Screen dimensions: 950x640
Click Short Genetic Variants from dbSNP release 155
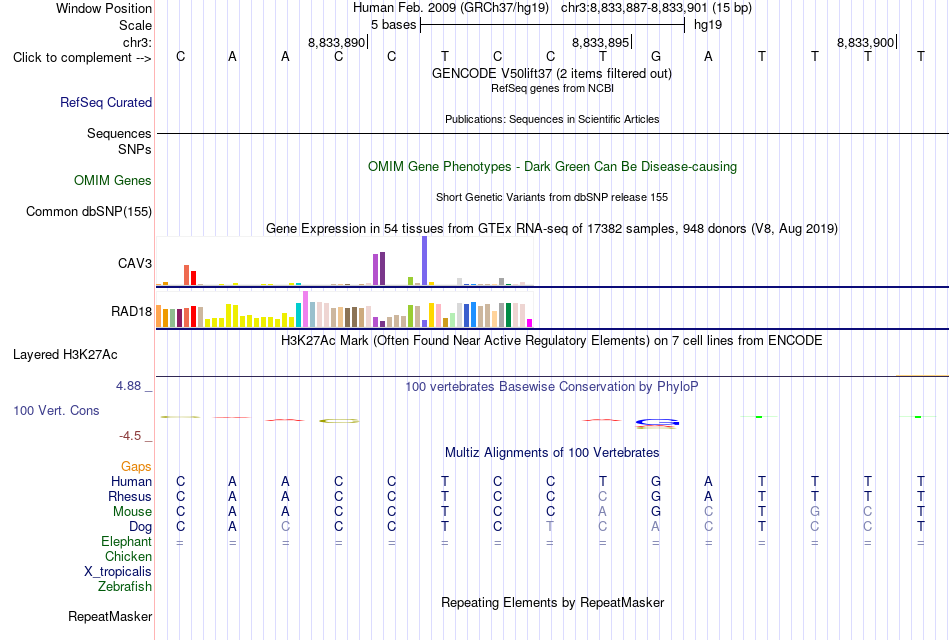click(x=552, y=198)
